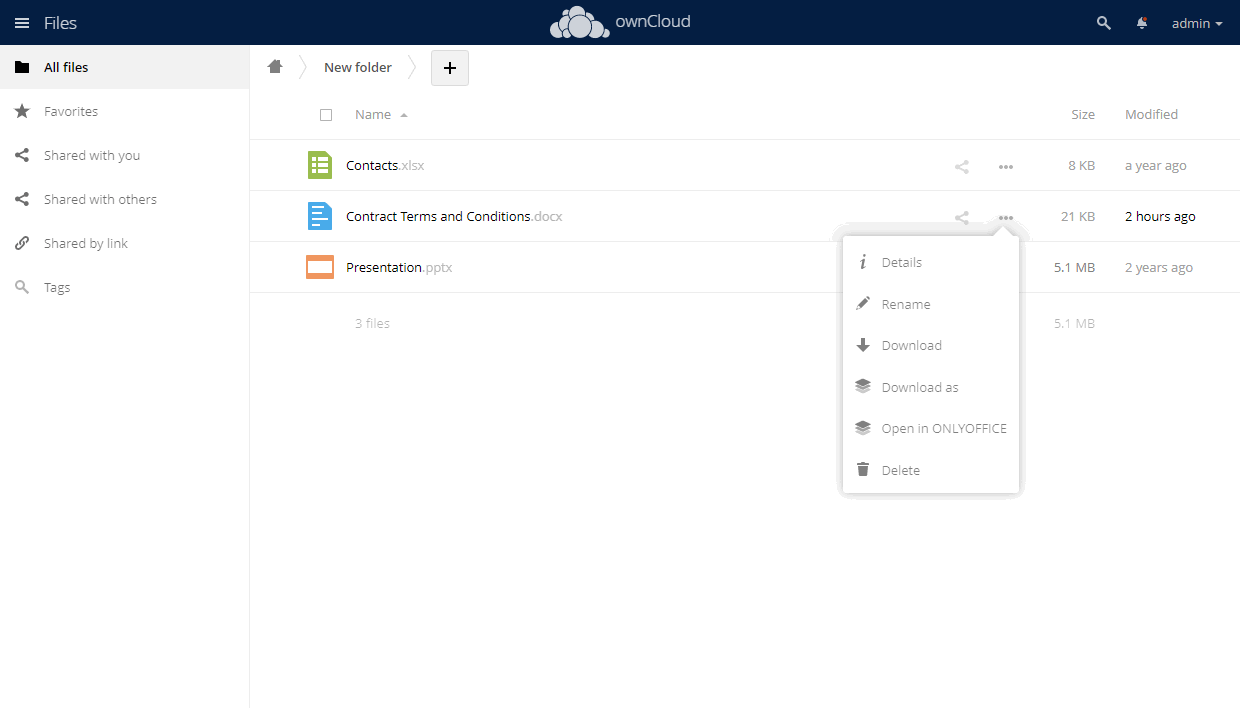Go to home folder via house icon
The width and height of the screenshot is (1240, 708).
click(x=275, y=67)
